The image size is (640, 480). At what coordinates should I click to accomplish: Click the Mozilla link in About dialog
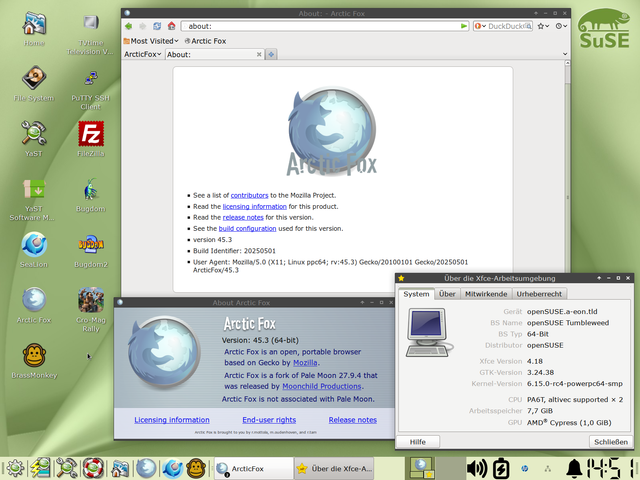[x=305, y=362]
